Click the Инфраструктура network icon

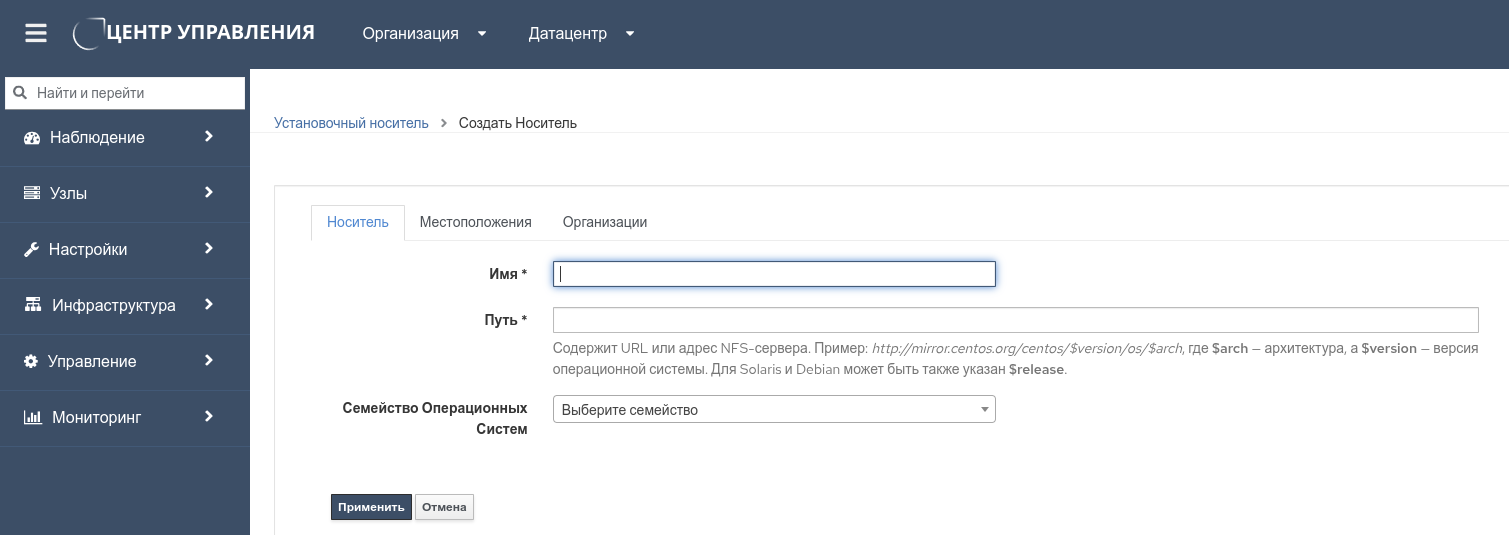click(33, 306)
